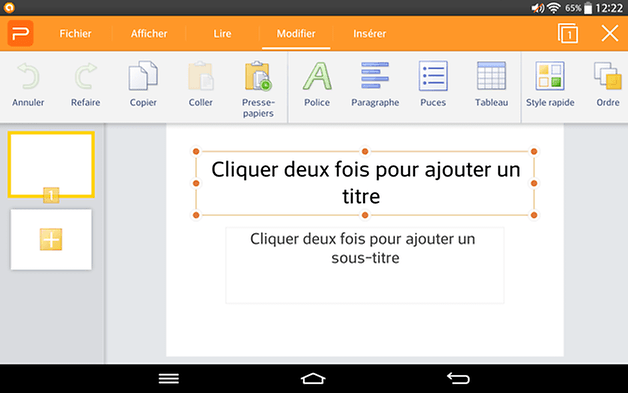Close the document with the X button
The image size is (628, 393).
point(610,33)
